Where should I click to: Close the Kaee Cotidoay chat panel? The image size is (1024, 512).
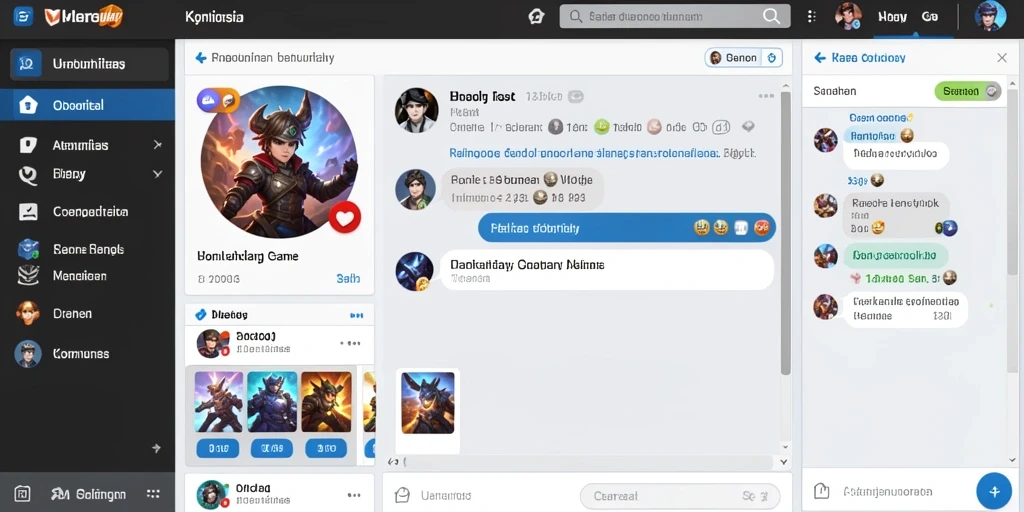click(x=1002, y=58)
